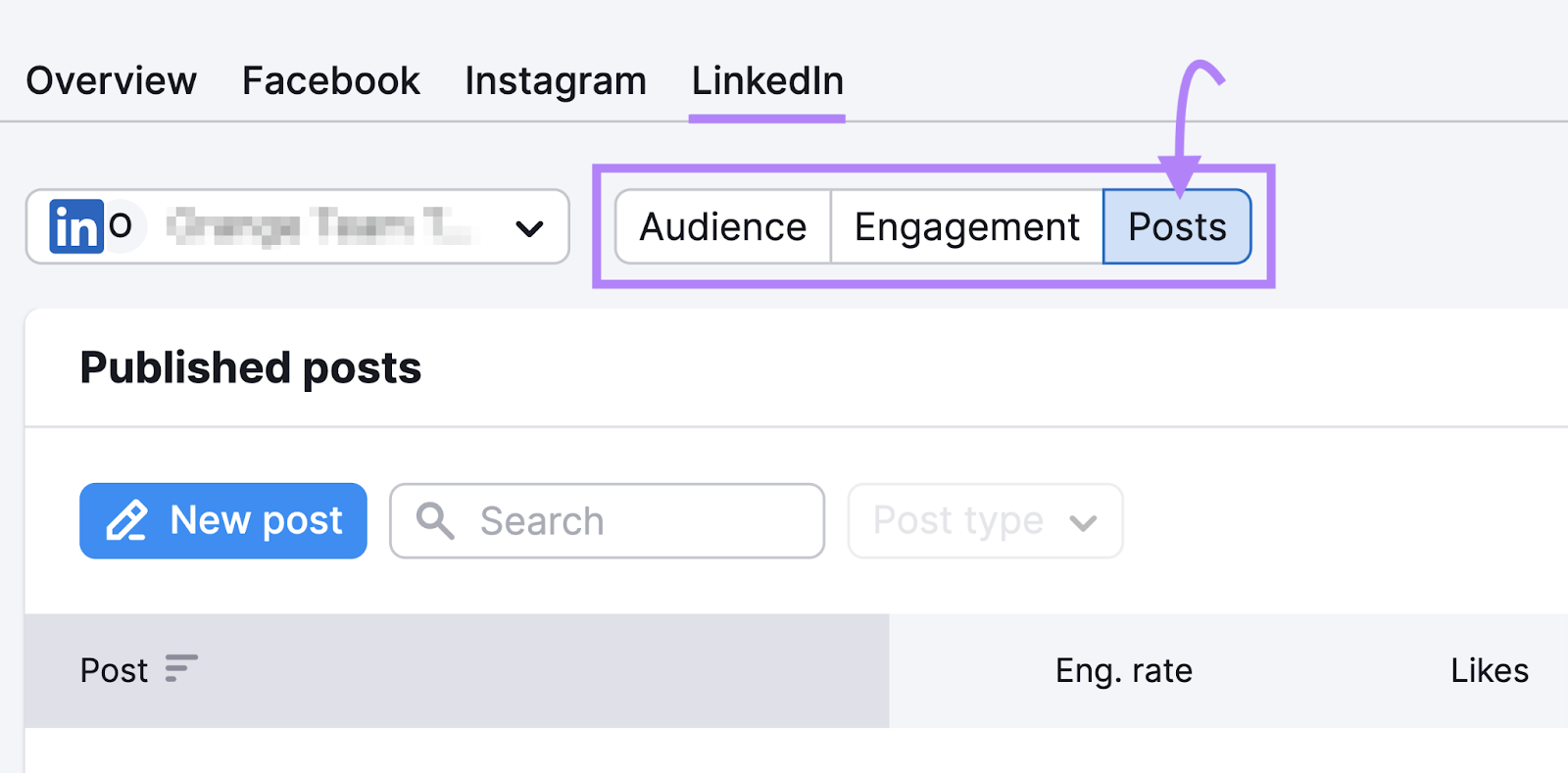Click the New post button
The image size is (1568, 773).
pyautogui.click(x=222, y=520)
